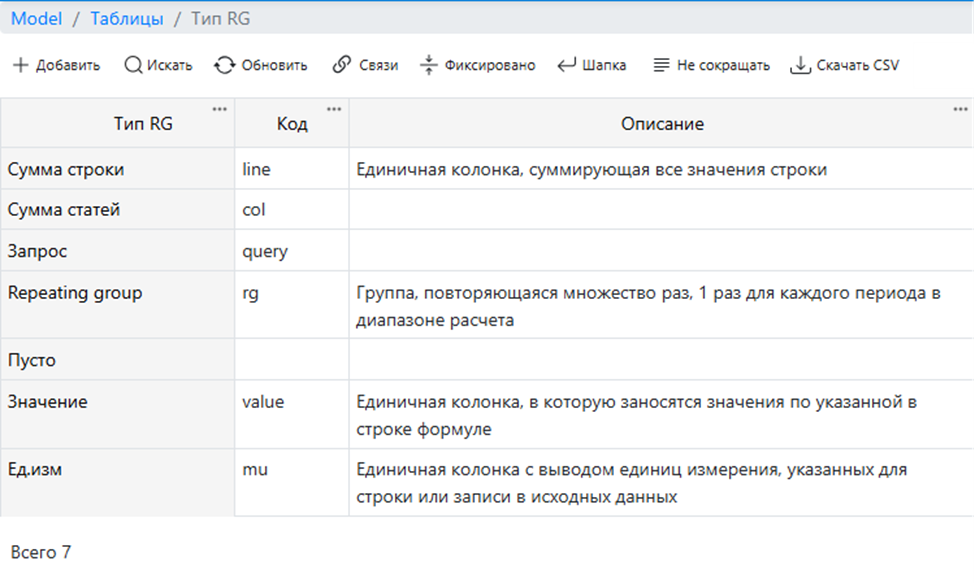Go to Model in the breadcrumb

tap(36, 19)
